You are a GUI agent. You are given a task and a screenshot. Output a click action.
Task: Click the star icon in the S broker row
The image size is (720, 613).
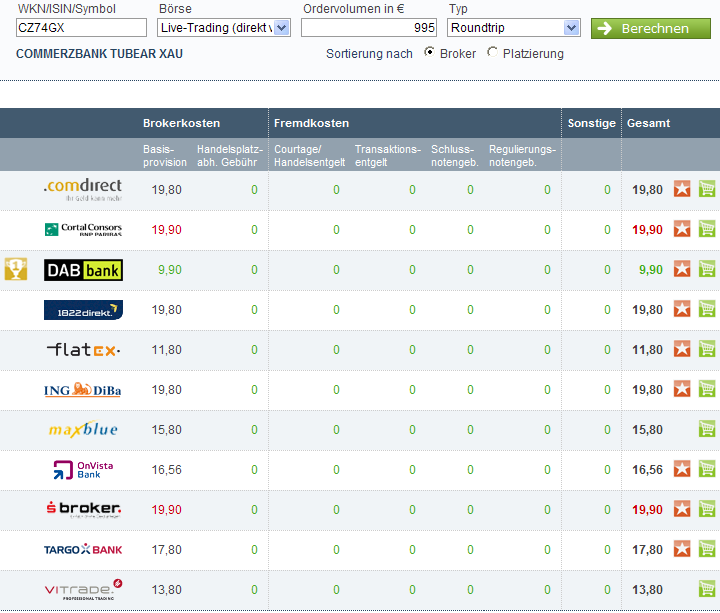tap(682, 508)
